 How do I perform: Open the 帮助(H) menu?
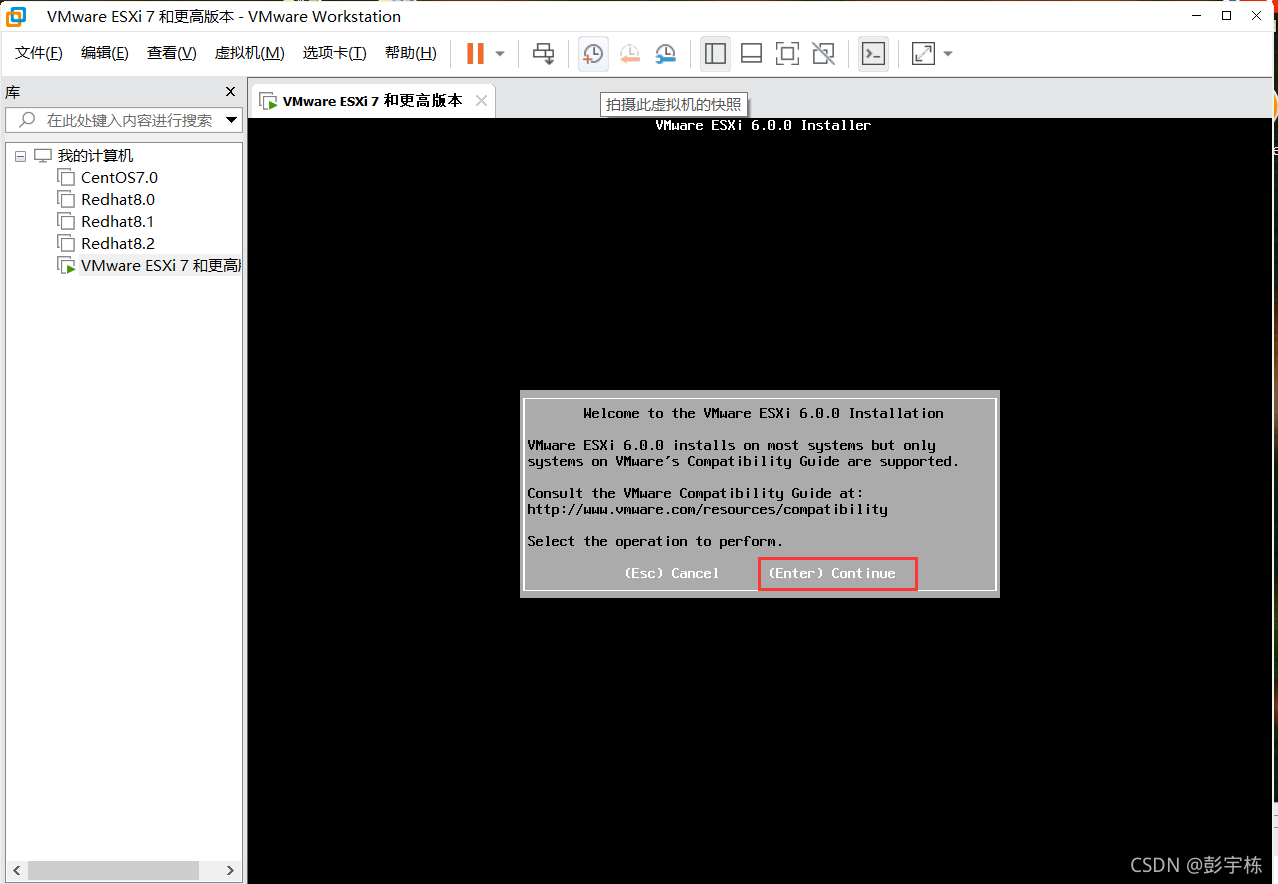tap(410, 53)
